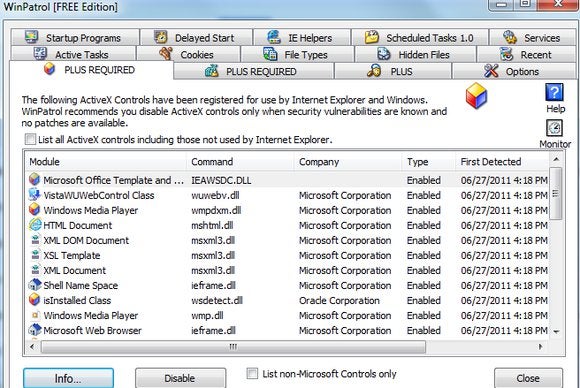This screenshot has width=580, height=388.
Task: Click the VistaWUWebControl Class row icon
Action: pos(34,195)
